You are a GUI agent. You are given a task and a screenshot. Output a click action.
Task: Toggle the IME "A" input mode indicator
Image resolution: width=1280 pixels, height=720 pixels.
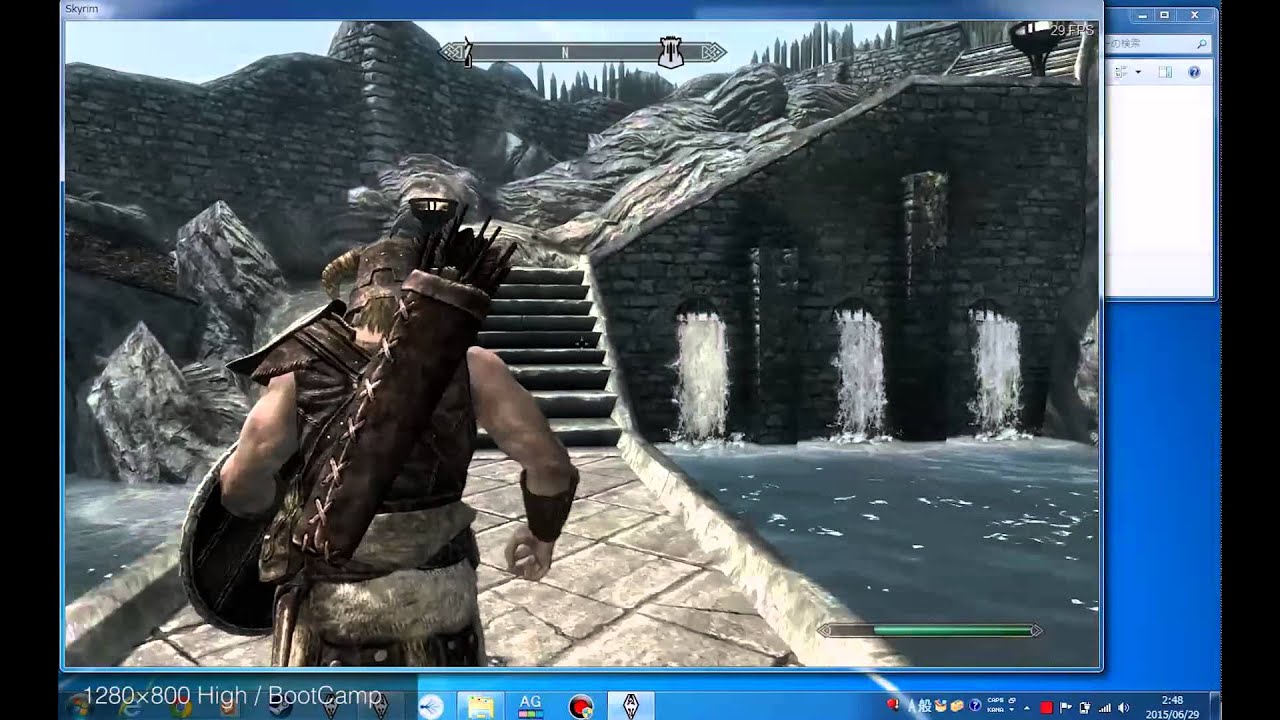tap(912, 705)
